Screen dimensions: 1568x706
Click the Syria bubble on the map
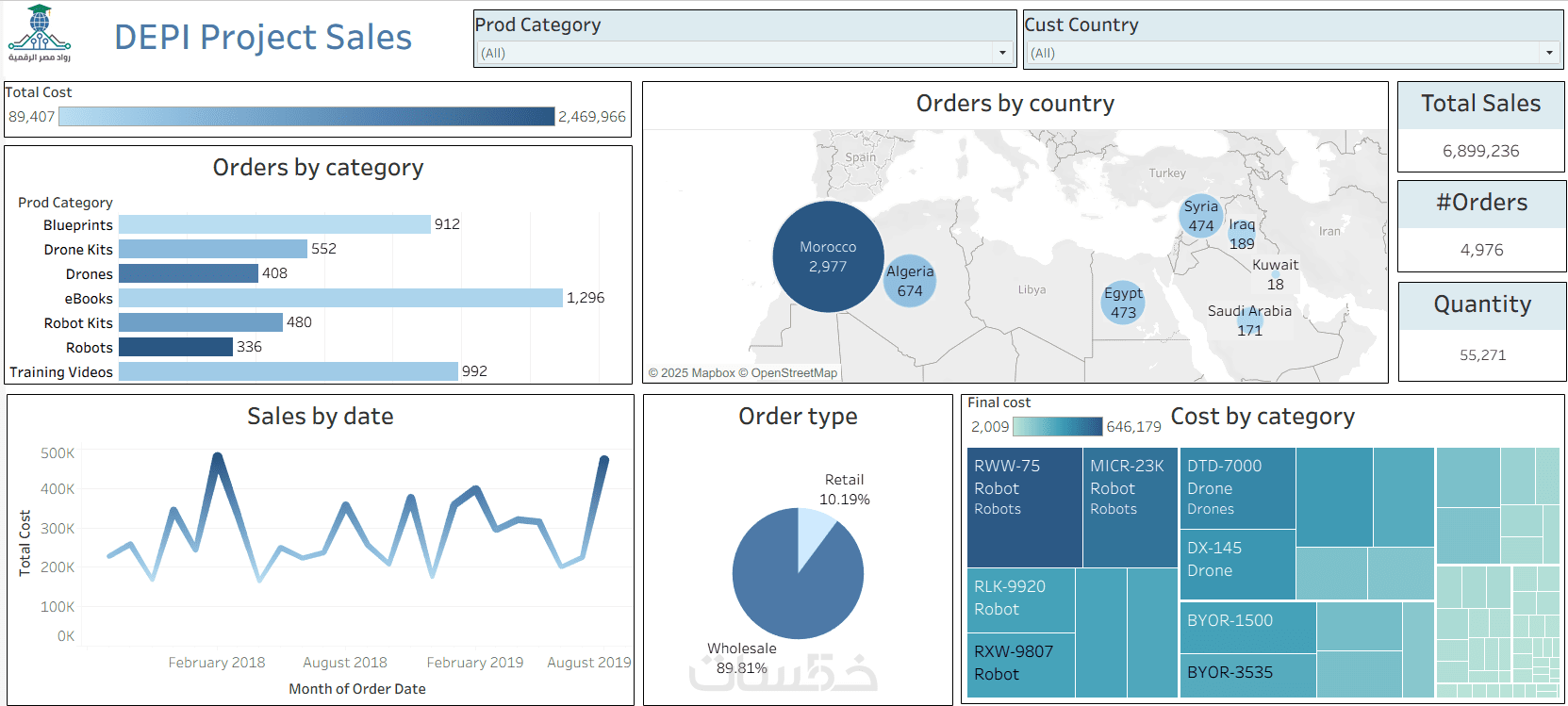coord(1201,216)
